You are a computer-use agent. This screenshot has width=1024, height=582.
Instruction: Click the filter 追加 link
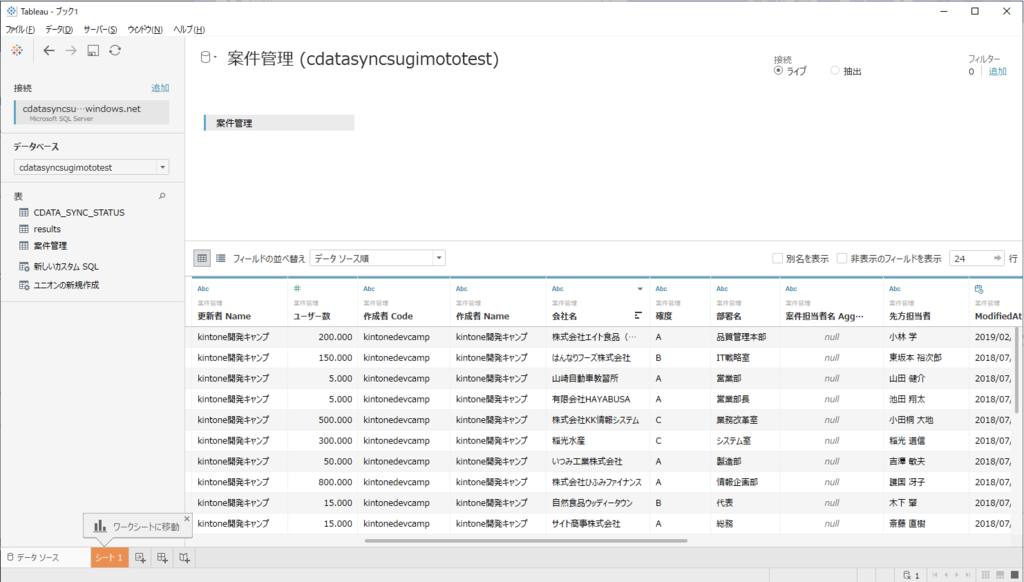tap(997, 72)
